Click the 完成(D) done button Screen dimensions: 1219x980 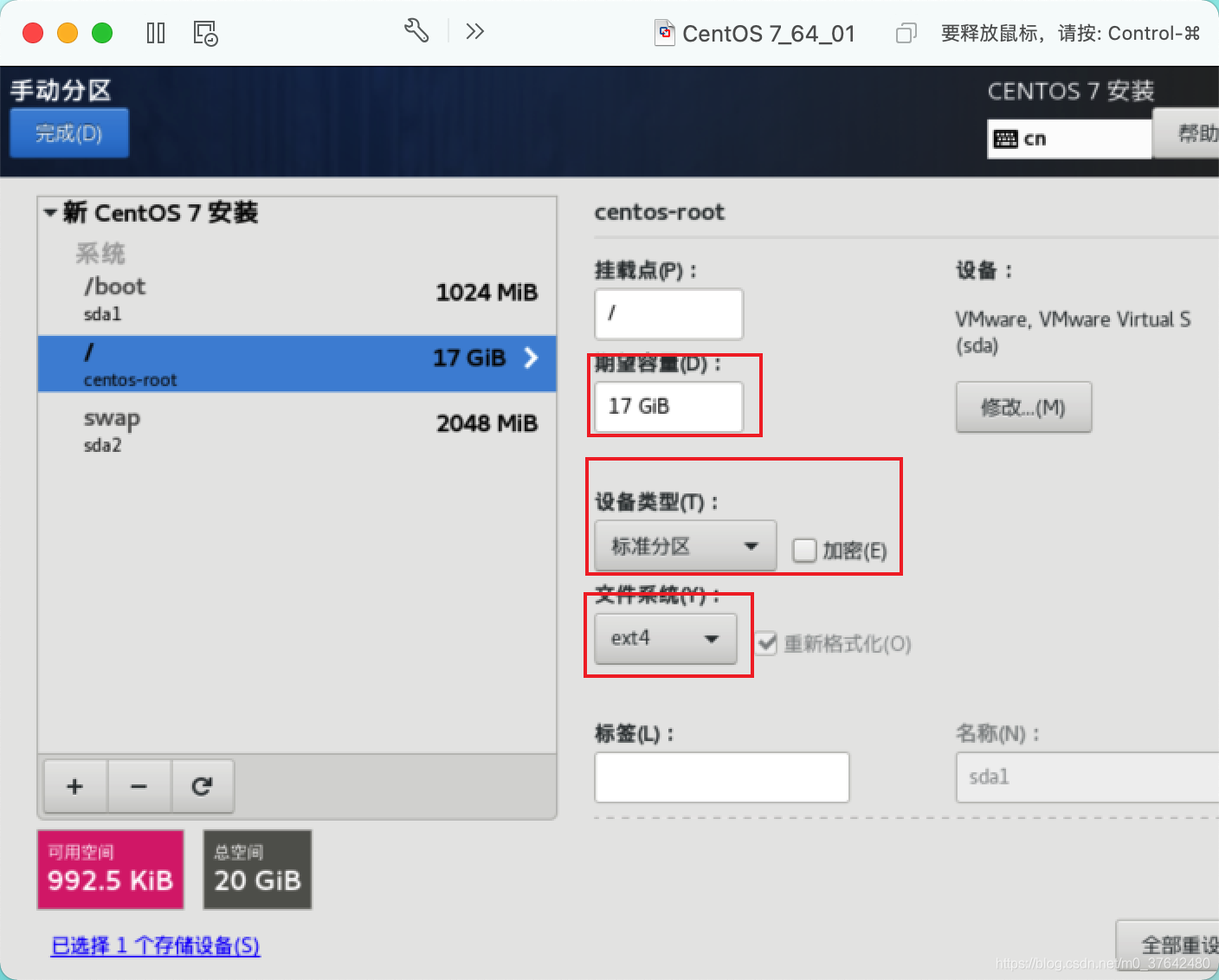(69, 133)
